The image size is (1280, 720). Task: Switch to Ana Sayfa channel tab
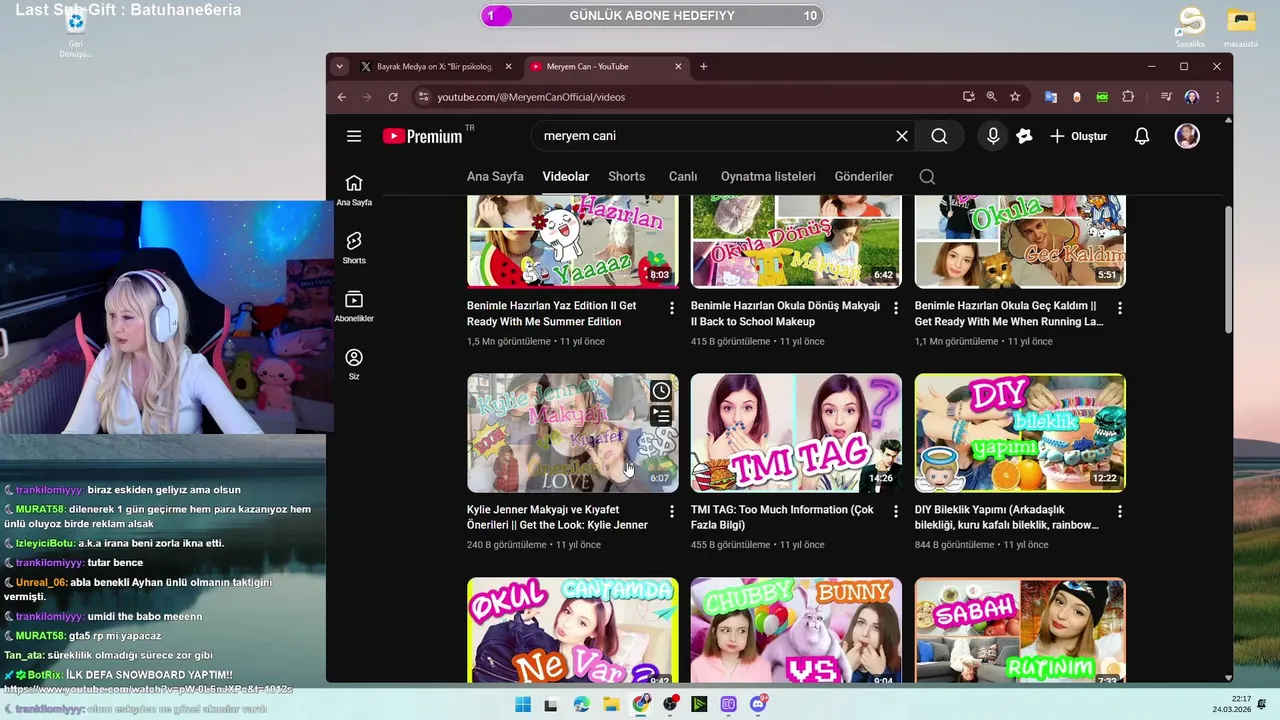coord(495,177)
